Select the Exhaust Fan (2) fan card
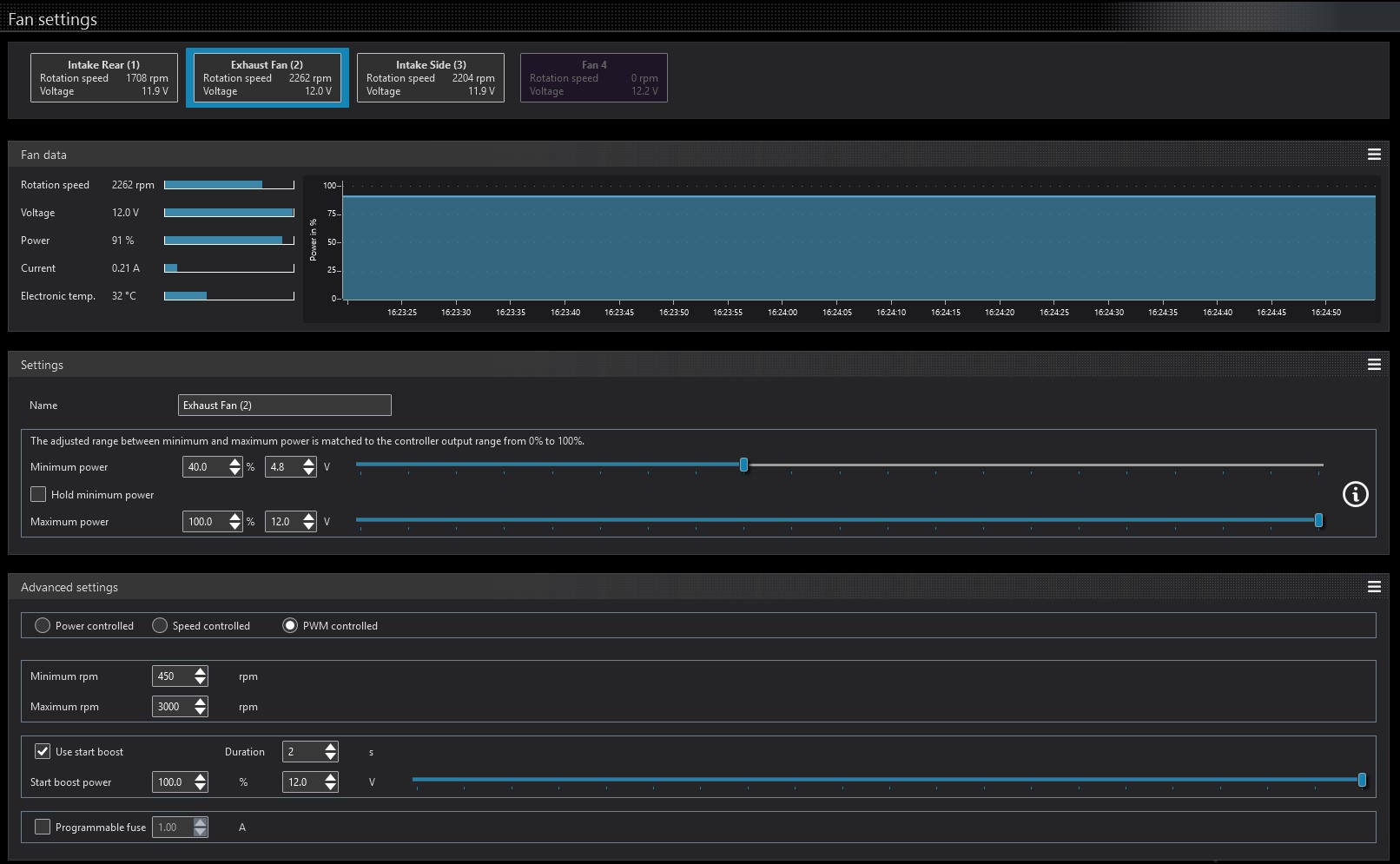Viewport: 1400px width, 864px height. [267, 77]
